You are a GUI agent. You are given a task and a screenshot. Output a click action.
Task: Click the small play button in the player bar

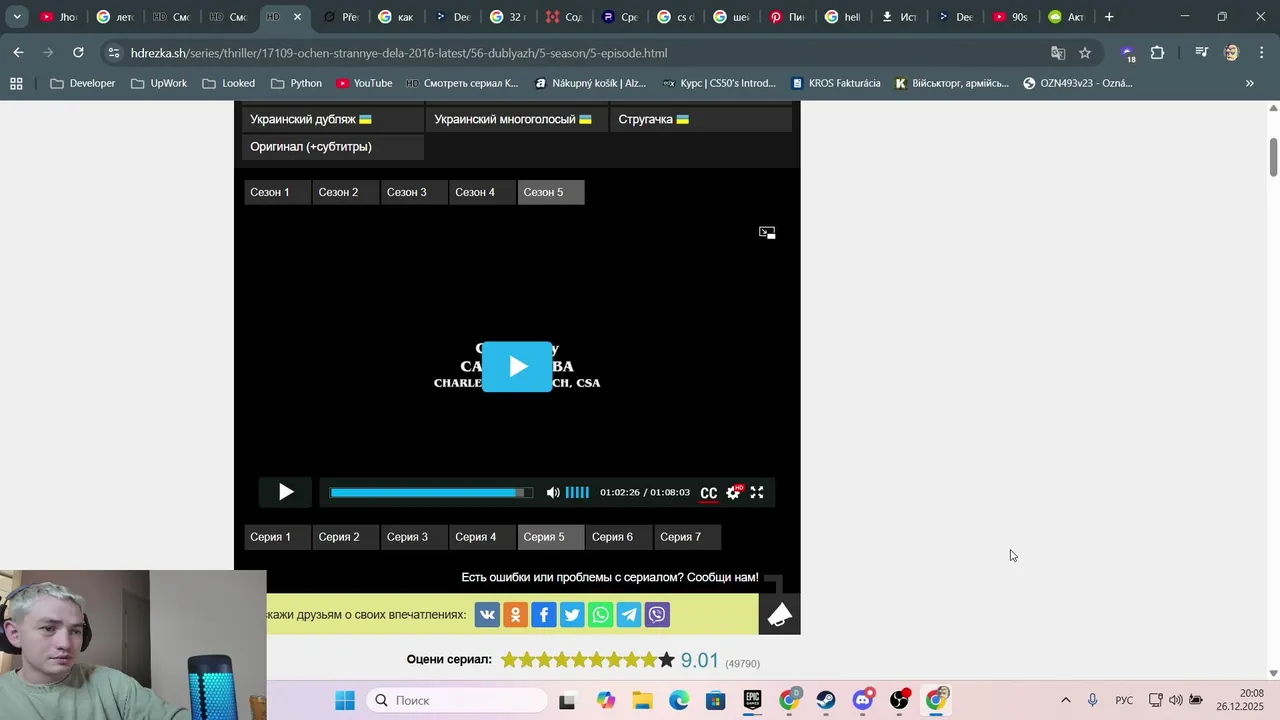pos(286,492)
